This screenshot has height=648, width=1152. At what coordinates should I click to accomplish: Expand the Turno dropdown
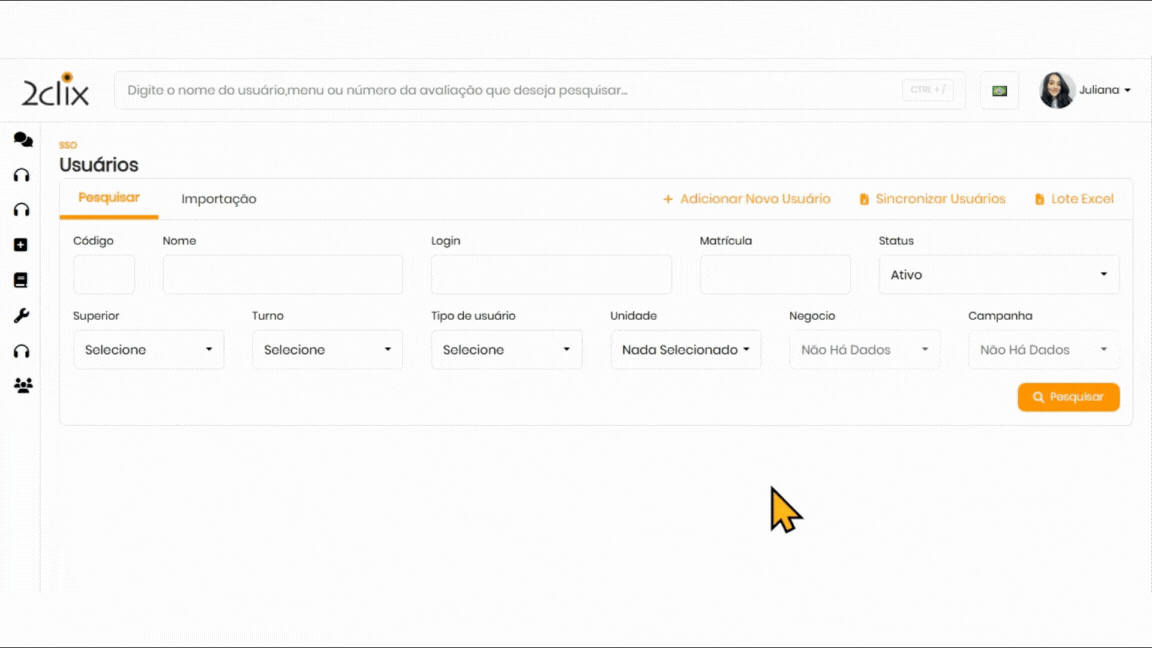pos(327,350)
